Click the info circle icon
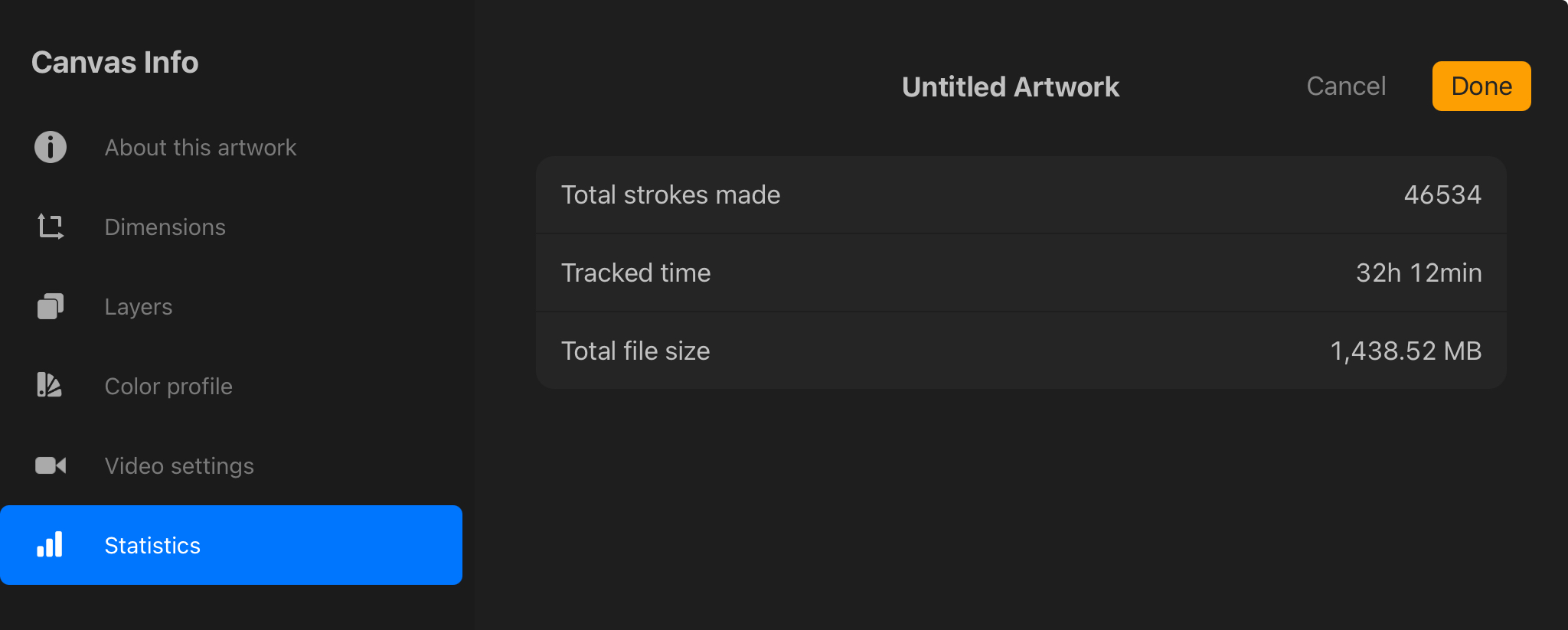The height and width of the screenshot is (630, 1568). 51,147
